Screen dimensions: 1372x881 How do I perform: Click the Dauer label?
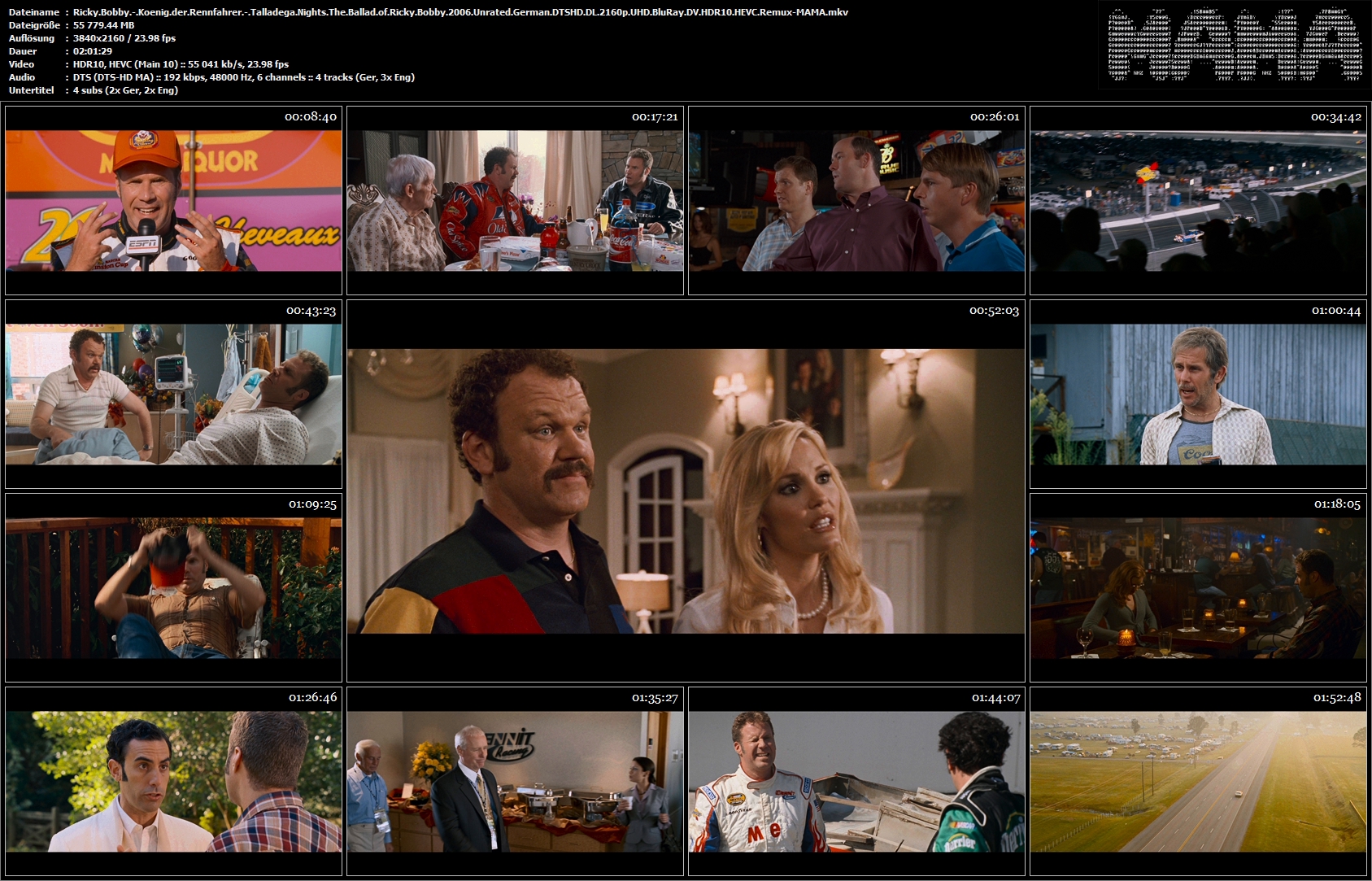[22, 51]
